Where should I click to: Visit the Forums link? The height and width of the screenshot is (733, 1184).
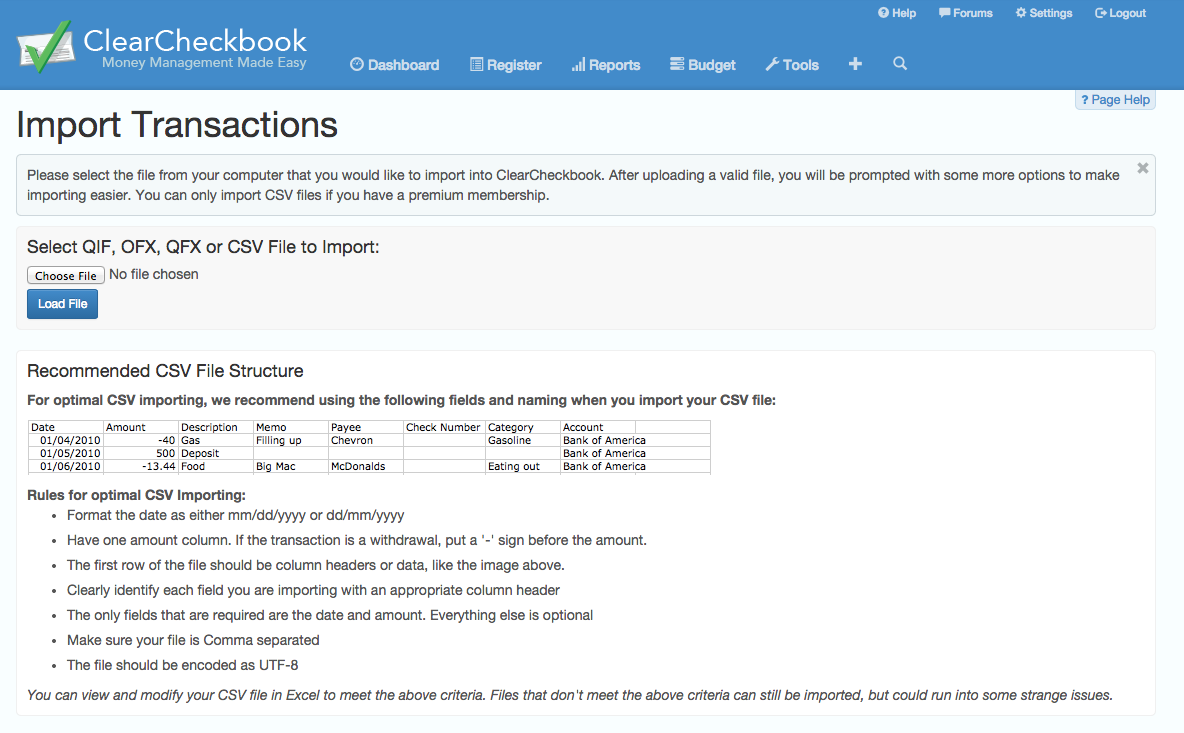pyautogui.click(x=965, y=13)
